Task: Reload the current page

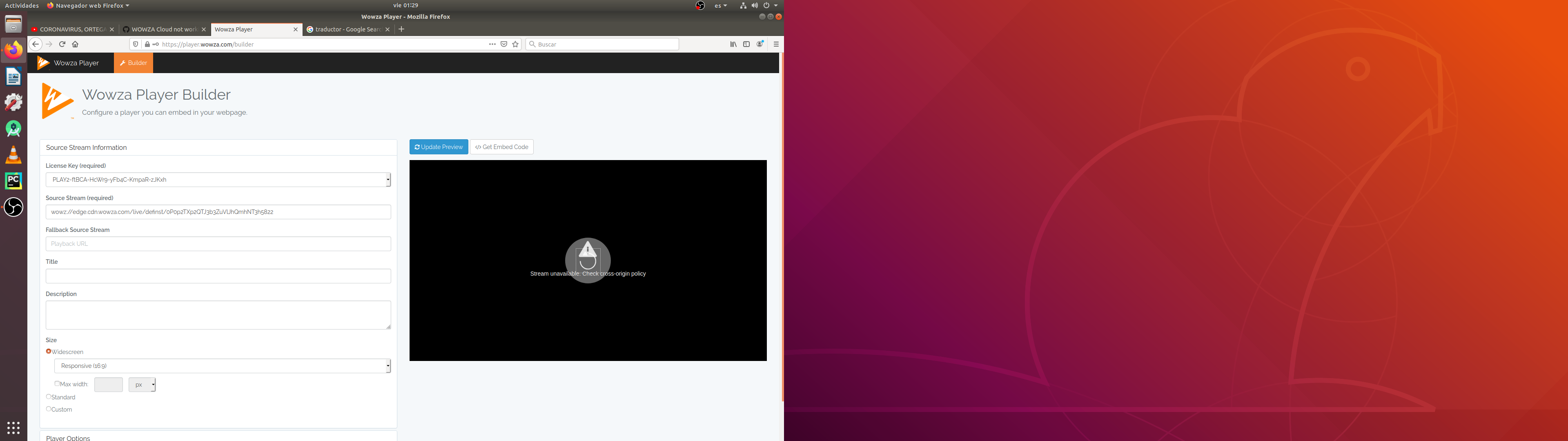Action: [x=62, y=44]
